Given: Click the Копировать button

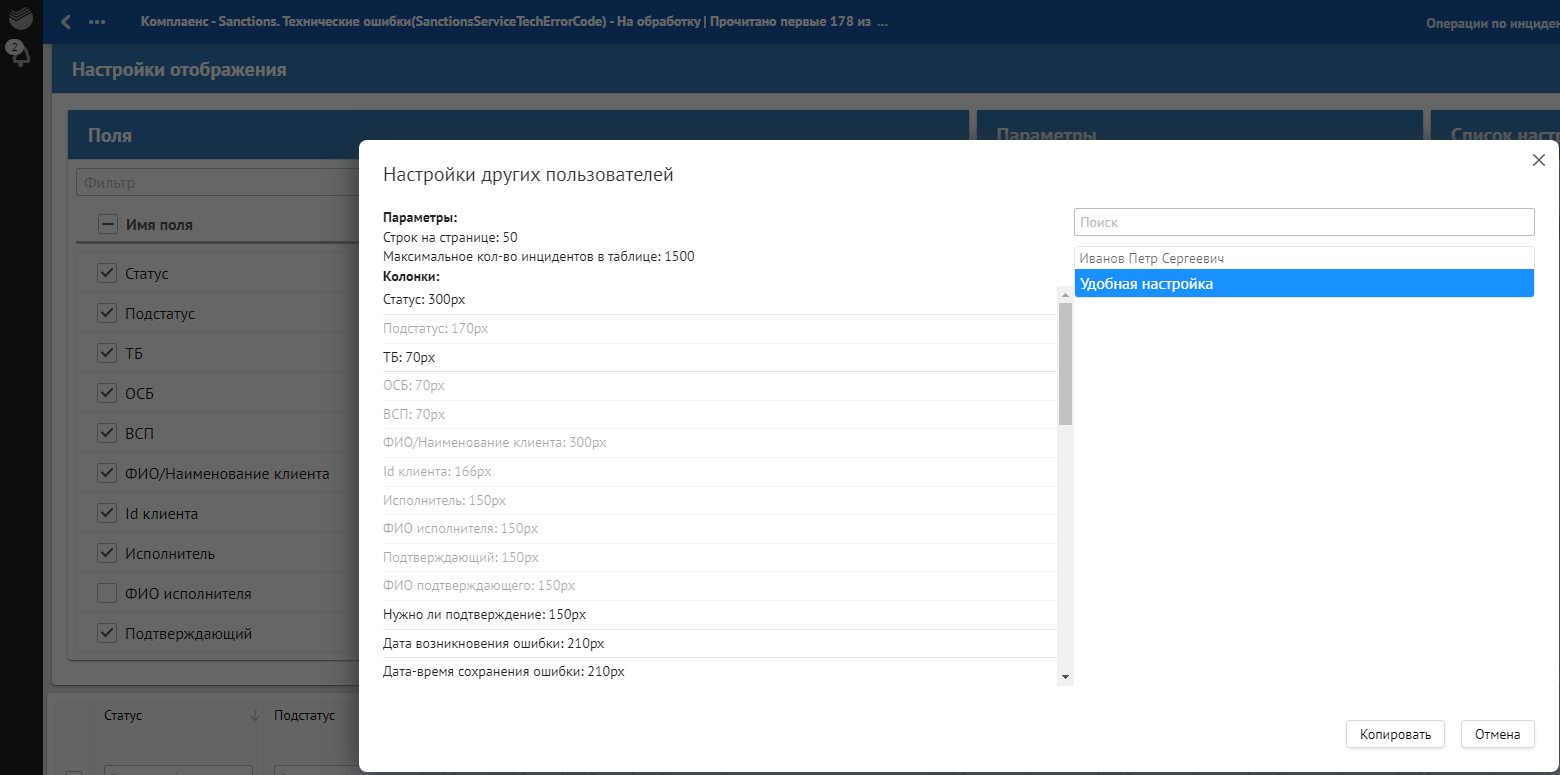Looking at the screenshot, I should pos(1395,735).
